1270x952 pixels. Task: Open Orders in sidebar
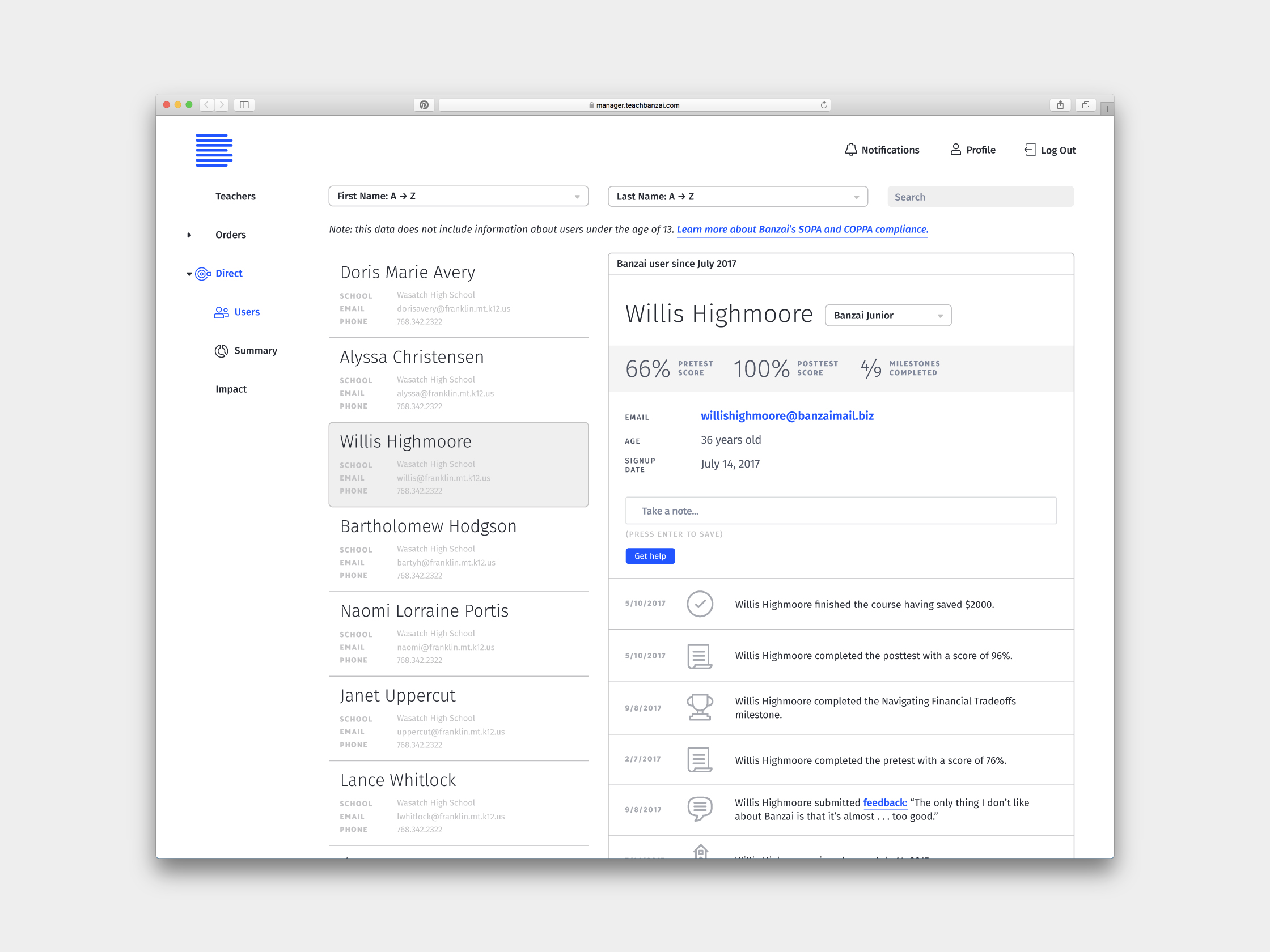(231, 235)
